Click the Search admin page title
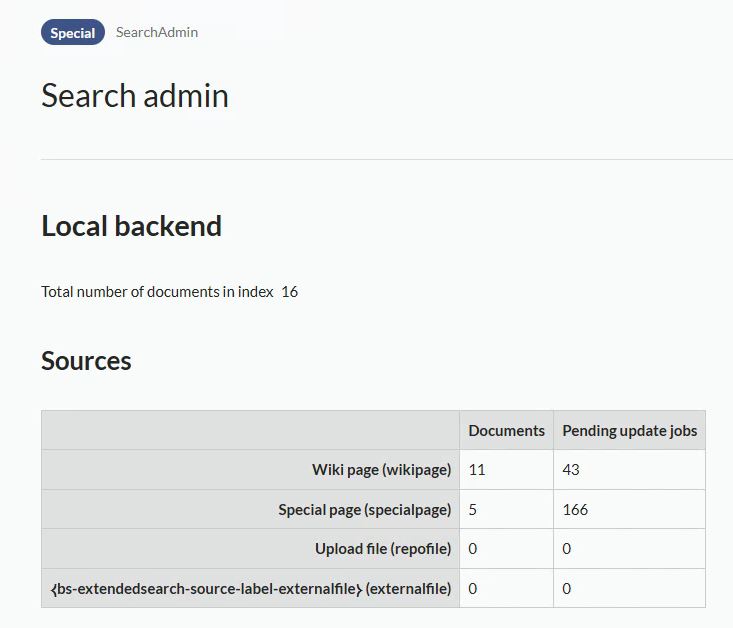Screen dimensions: 733x628 click(x=135, y=96)
